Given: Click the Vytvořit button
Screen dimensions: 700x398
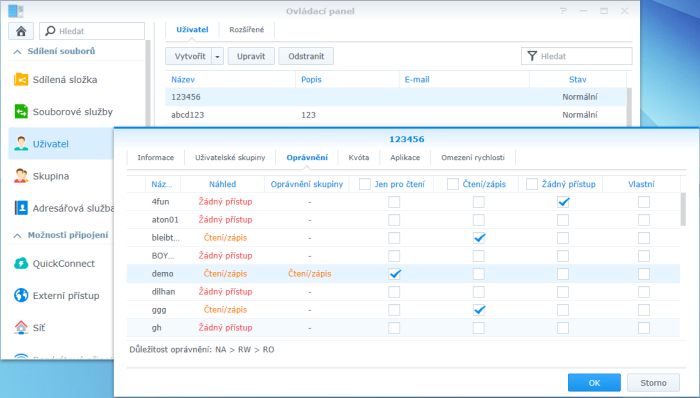Looking at the screenshot, I should (189, 56).
